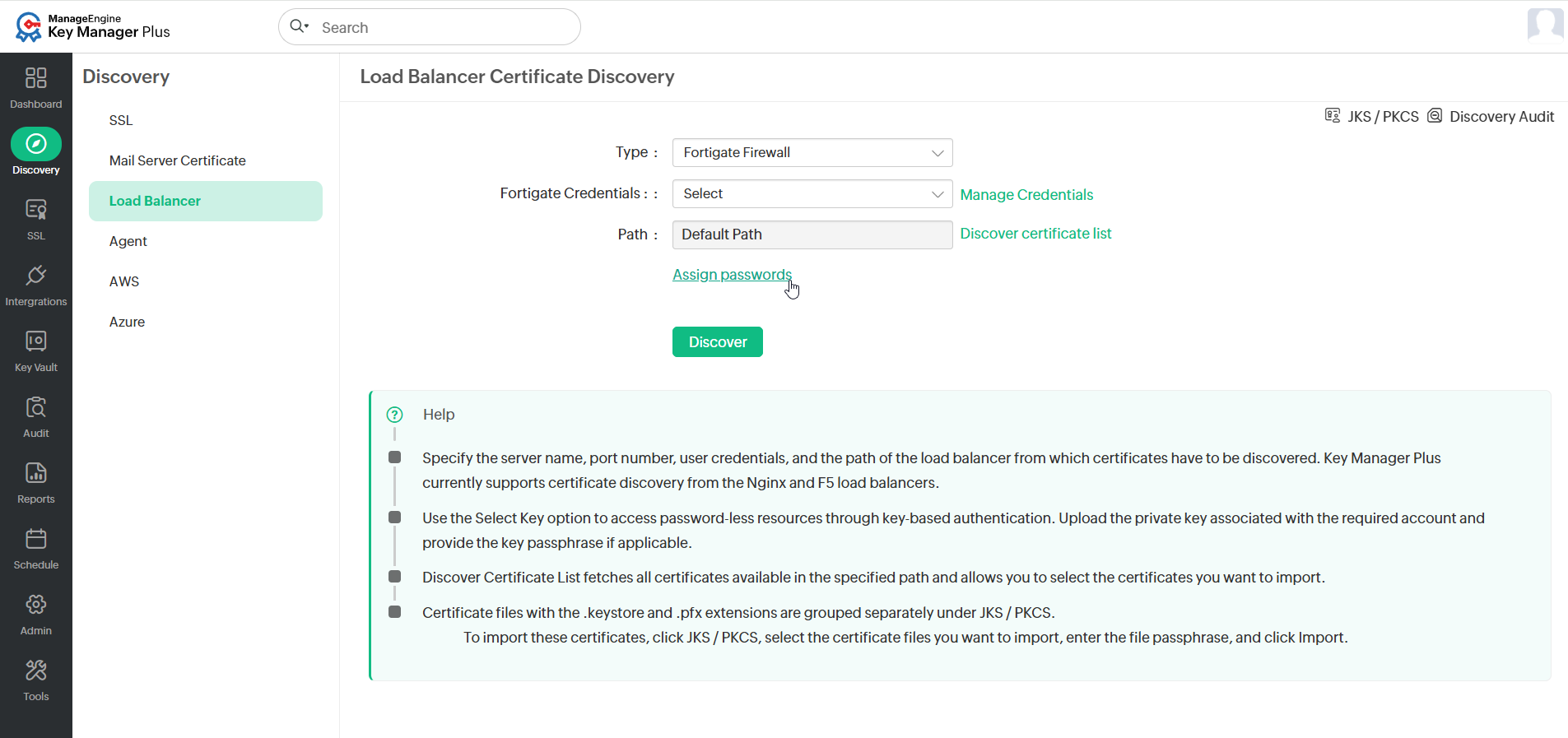Screen dimensions: 1568x738
Task: Open the Discovery Audit link text
Action: (x=1501, y=117)
